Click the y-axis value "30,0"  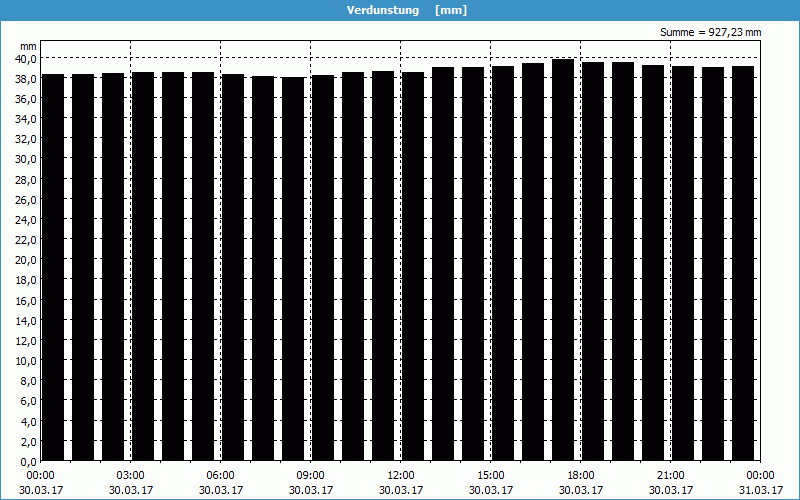pos(26,159)
